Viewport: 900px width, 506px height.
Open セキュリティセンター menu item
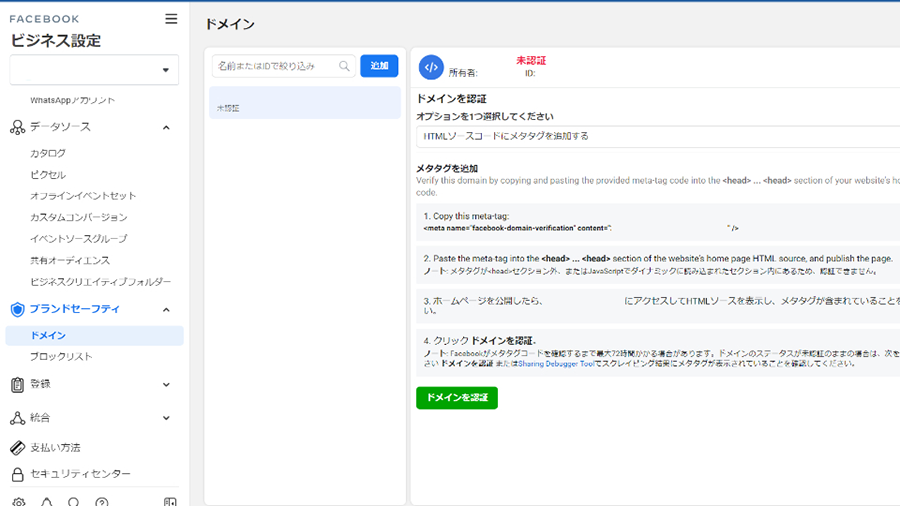pos(80,474)
